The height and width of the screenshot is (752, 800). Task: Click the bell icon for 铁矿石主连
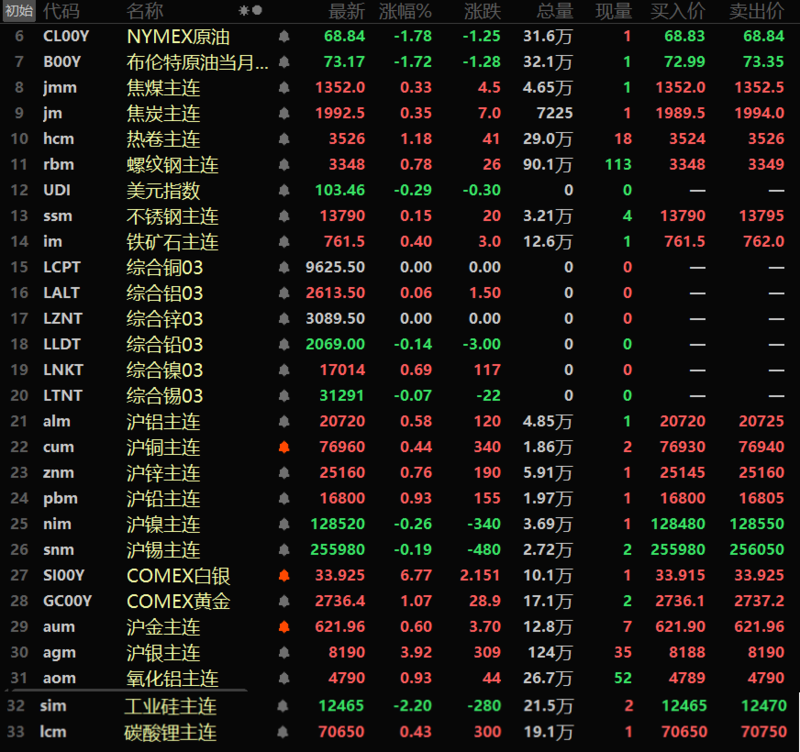coord(284,241)
